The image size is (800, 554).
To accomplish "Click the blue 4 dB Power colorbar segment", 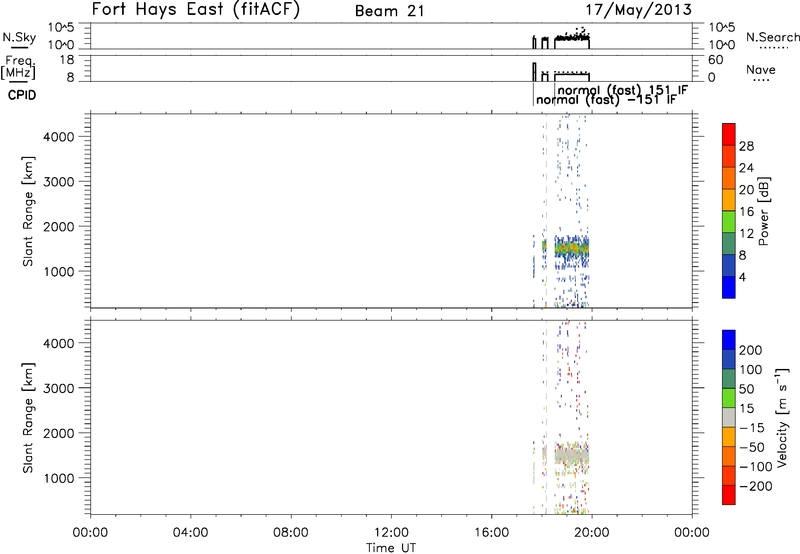I will pyautogui.click(x=729, y=287).
